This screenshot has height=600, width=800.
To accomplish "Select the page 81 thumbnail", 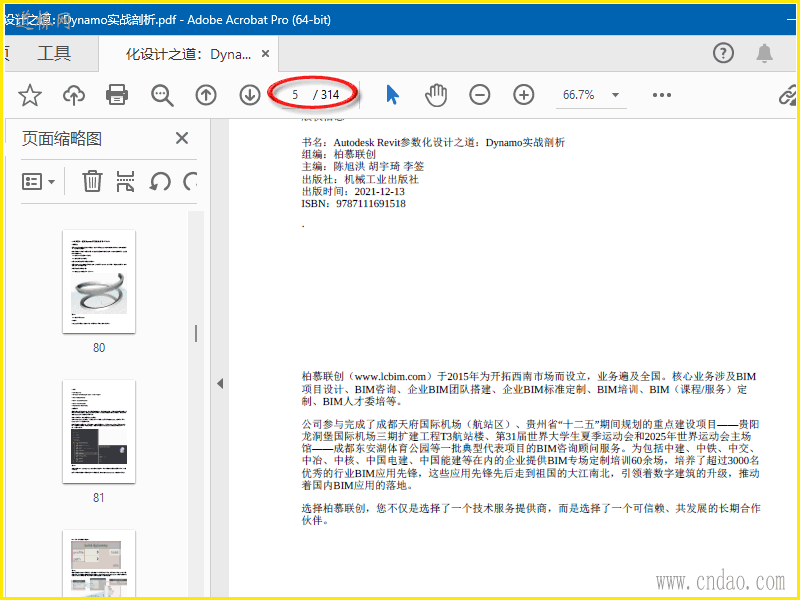I will click(x=99, y=432).
